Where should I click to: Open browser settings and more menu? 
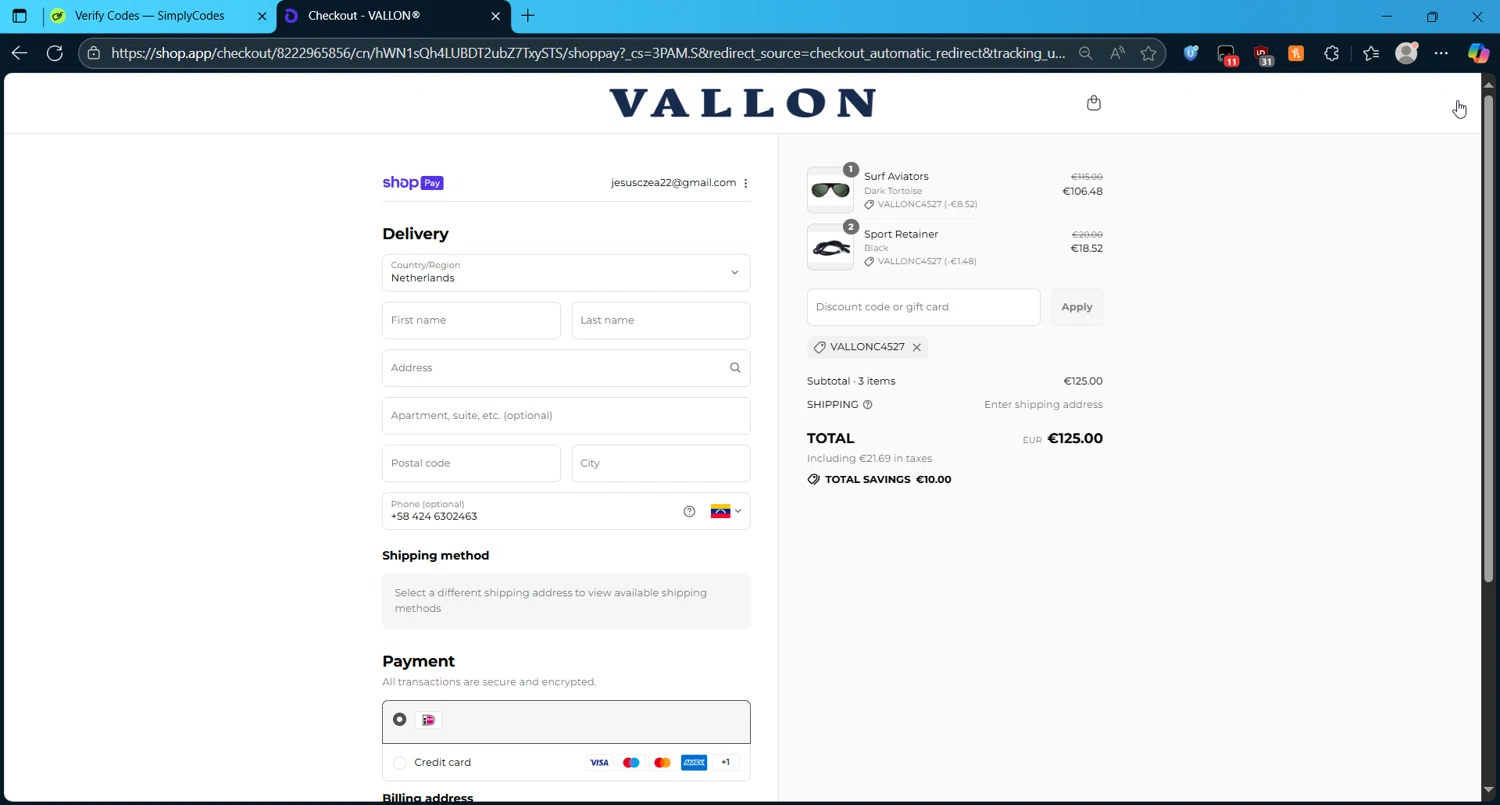[x=1441, y=53]
